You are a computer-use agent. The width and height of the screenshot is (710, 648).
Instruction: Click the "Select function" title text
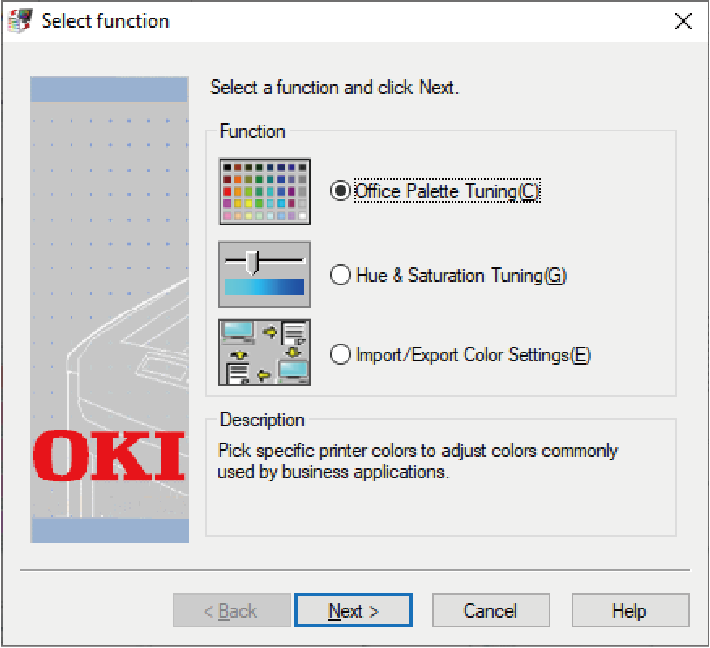[x=105, y=21]
